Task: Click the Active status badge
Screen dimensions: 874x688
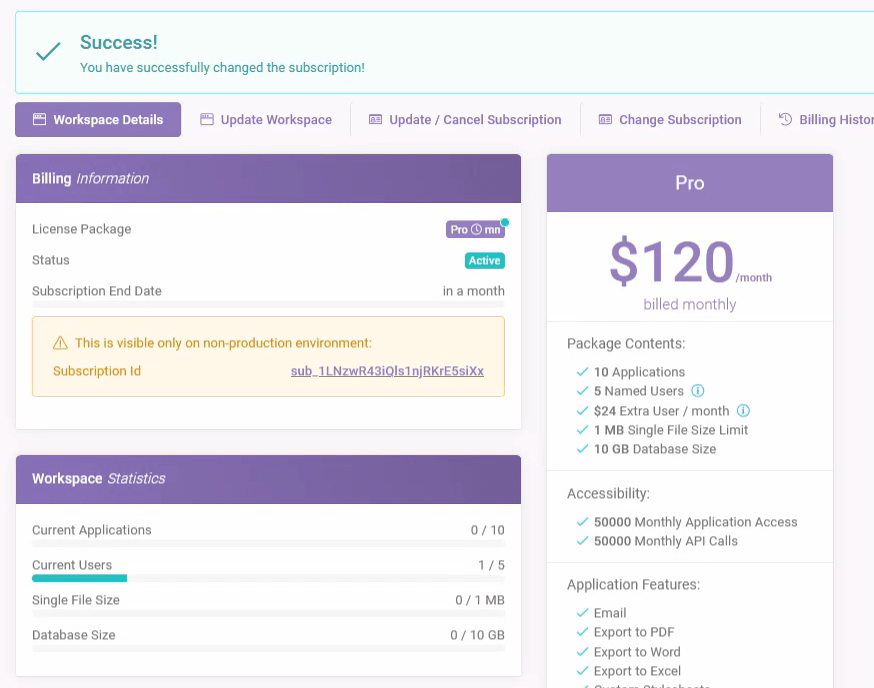Action: (x=484, y=261)
